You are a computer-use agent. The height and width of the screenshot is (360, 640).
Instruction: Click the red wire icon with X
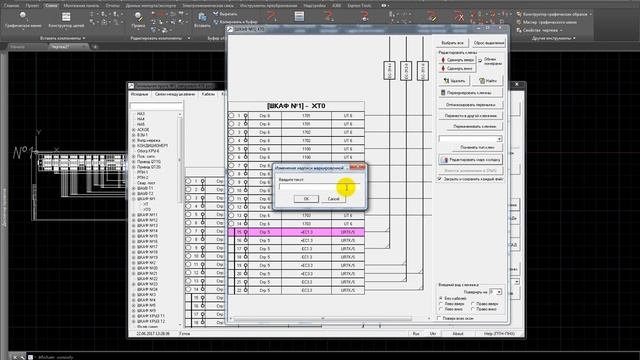coord(459,16)
